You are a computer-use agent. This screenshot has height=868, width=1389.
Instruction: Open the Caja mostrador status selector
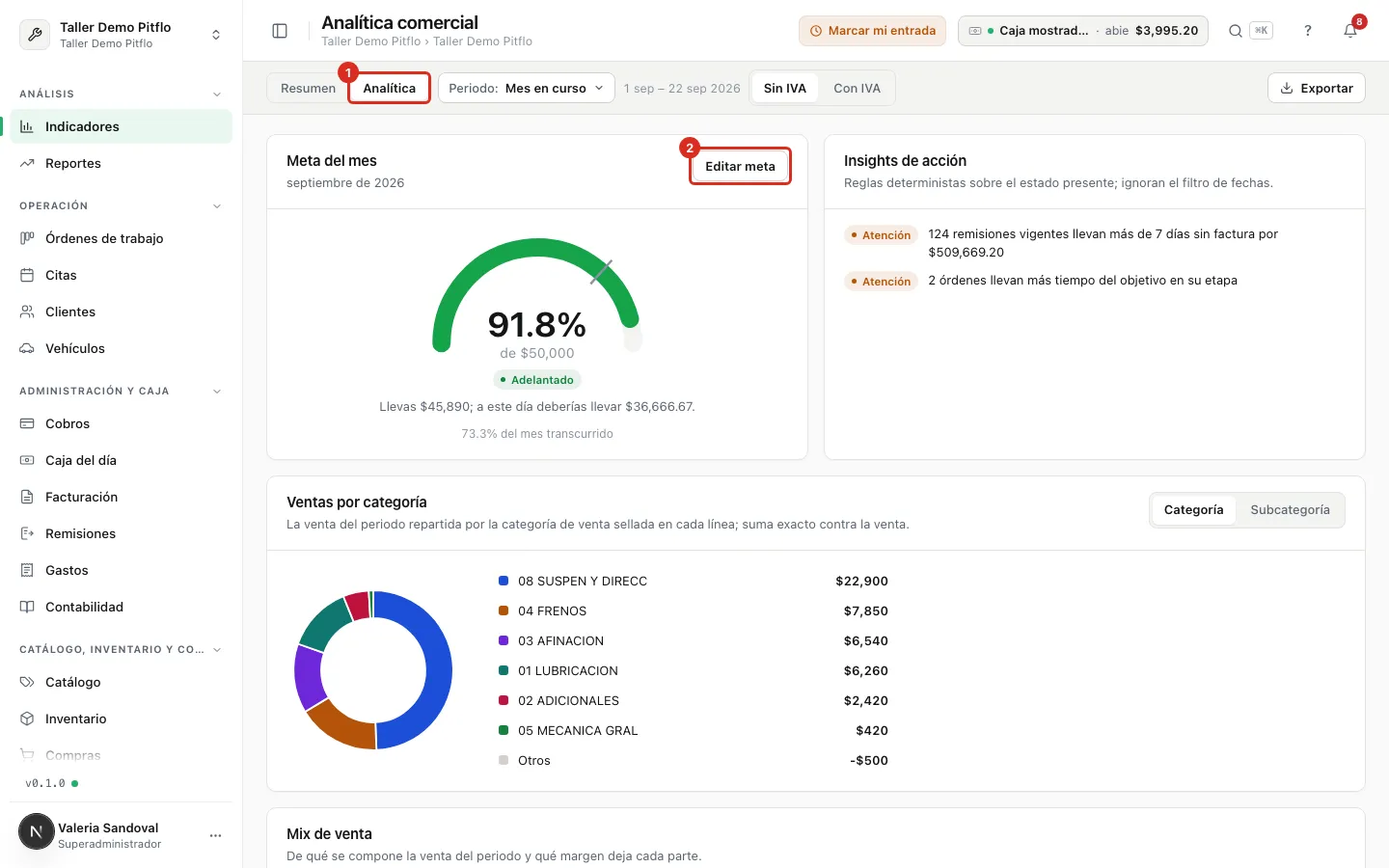click(x=1083, y=31)
